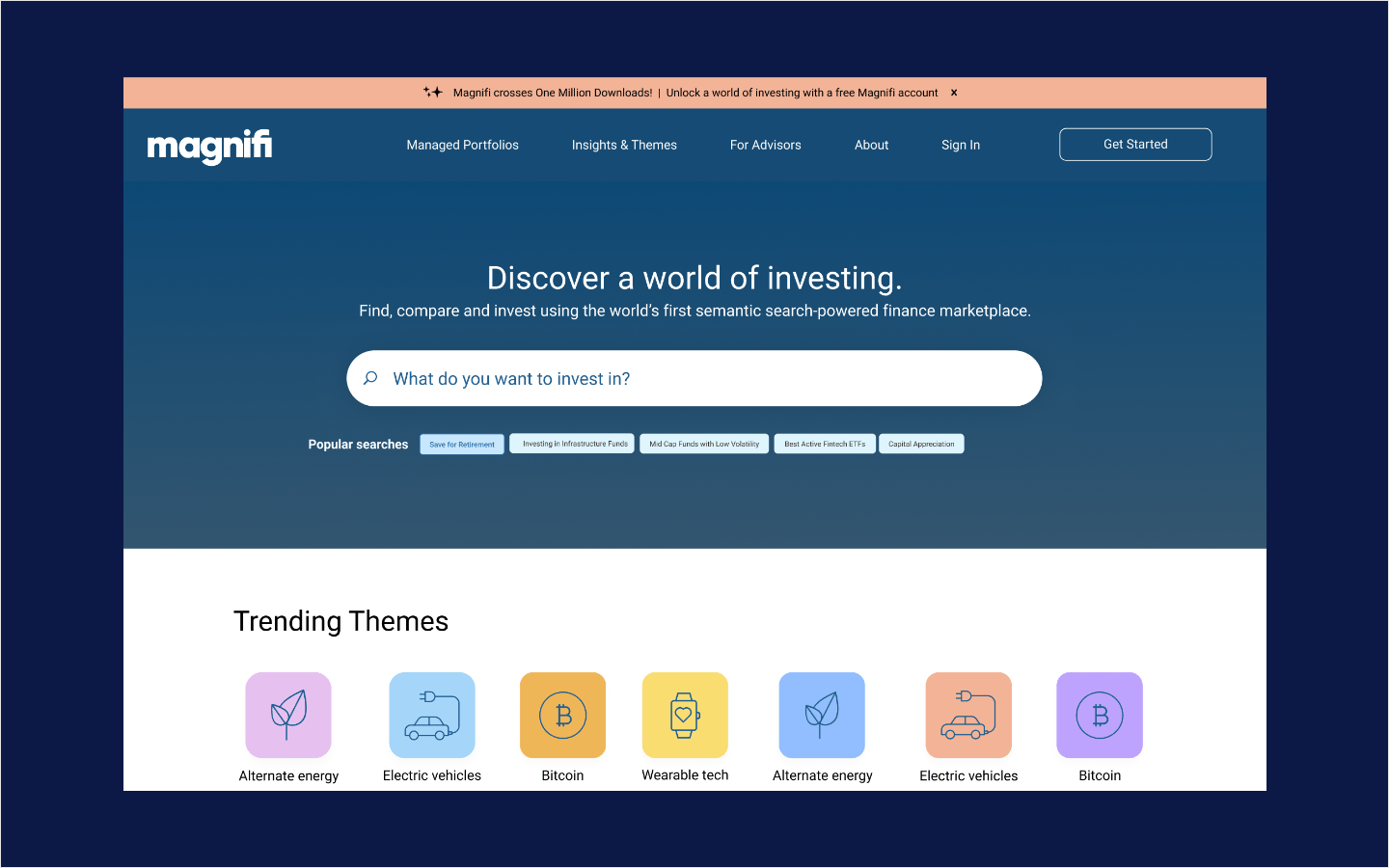
Task: Click the sparkle stars icon in banner
Action: click(432, 93)
